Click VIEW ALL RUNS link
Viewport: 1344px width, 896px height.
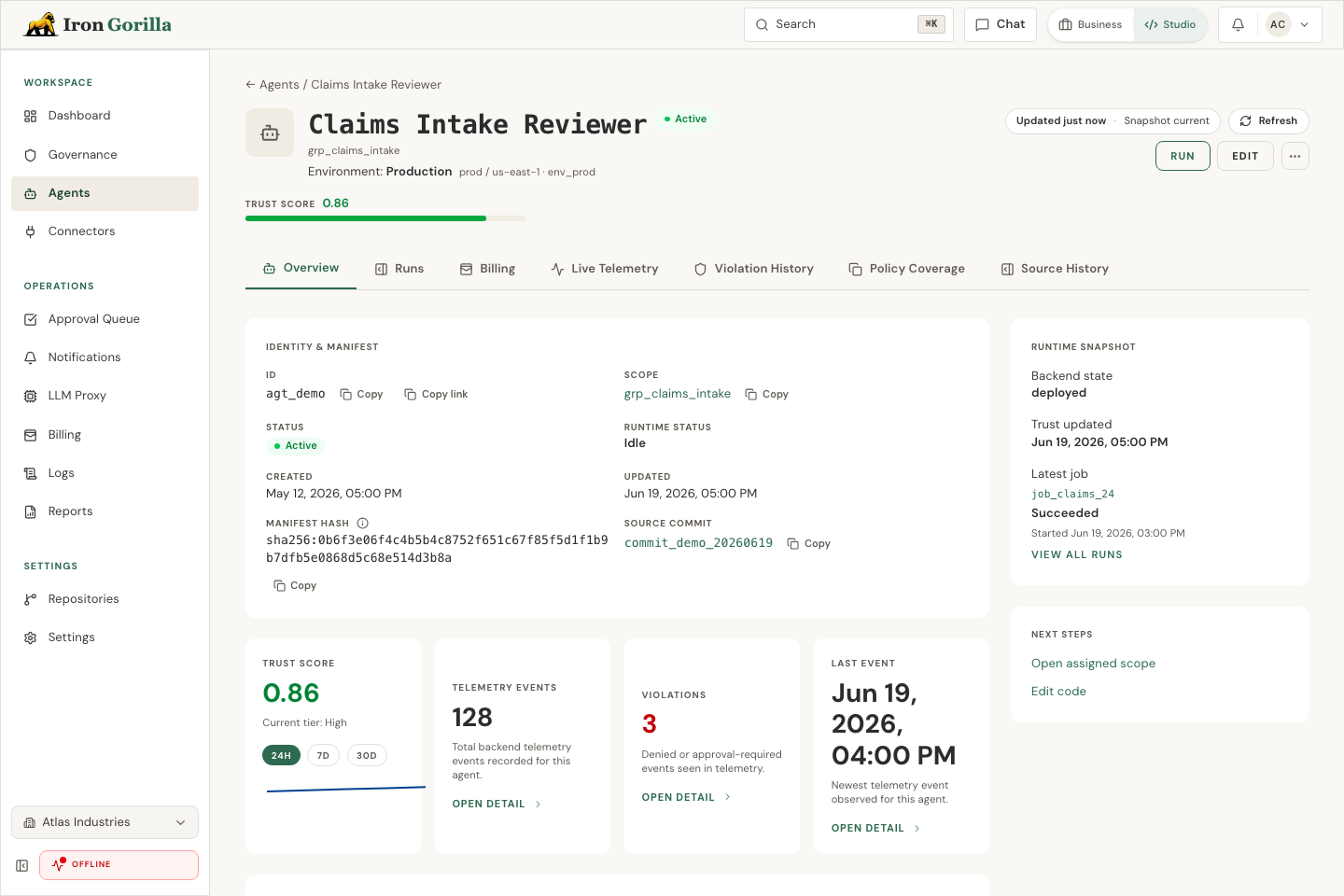(1077, 554)
